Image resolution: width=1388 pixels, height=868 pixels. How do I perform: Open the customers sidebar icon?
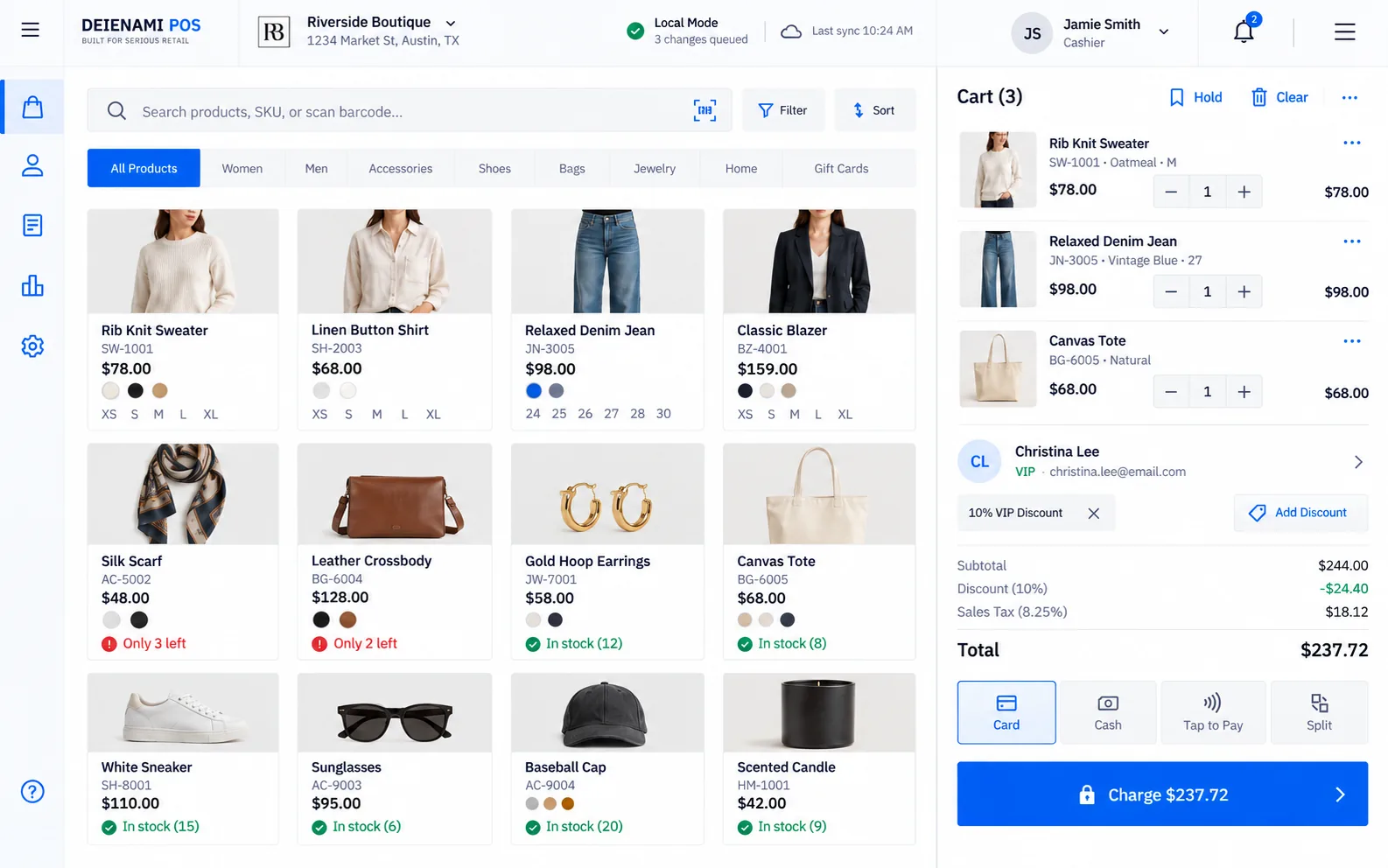point(32,165)
